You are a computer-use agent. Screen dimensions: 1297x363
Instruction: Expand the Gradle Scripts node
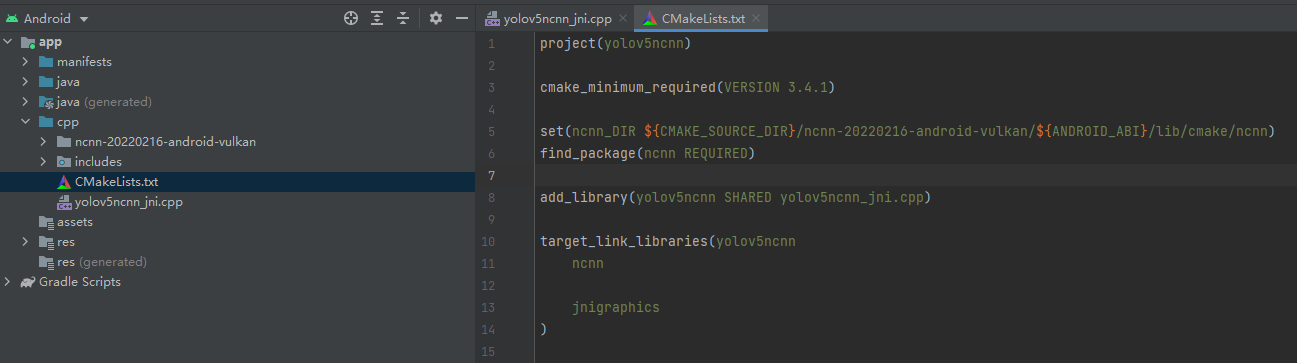(9, 282)
